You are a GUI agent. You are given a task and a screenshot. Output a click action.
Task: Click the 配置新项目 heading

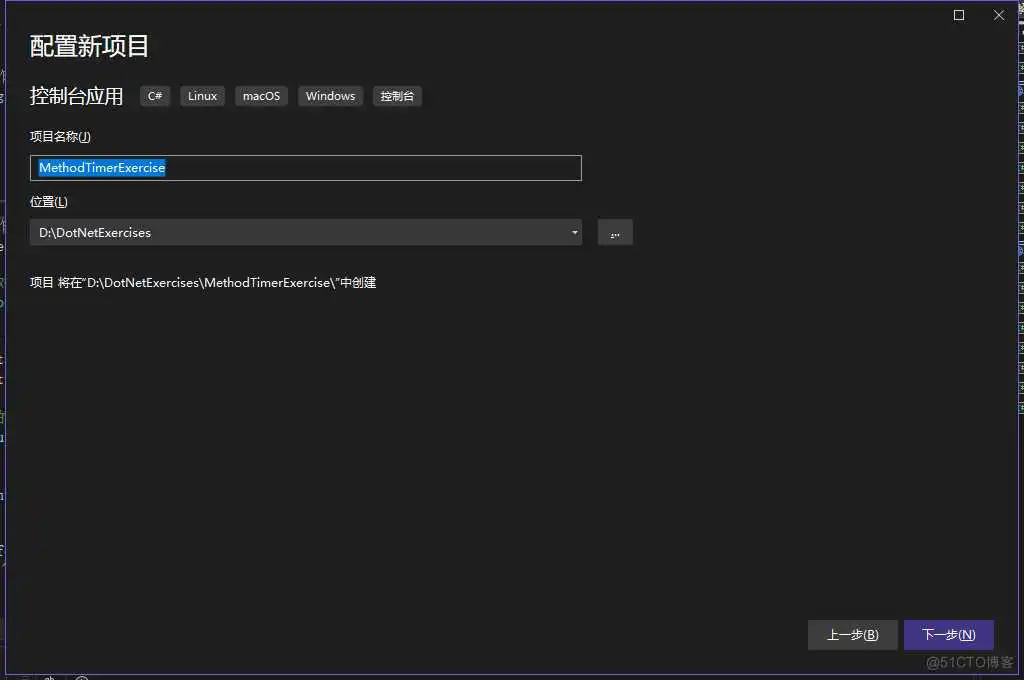coord(89,46)
